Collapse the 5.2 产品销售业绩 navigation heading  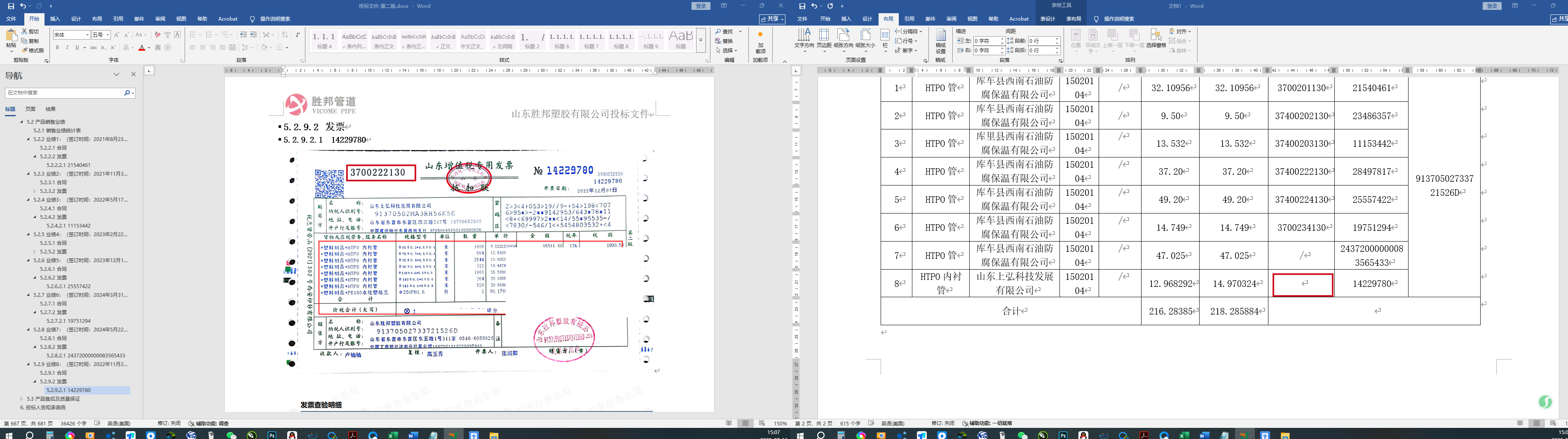(x=22, y=122)
